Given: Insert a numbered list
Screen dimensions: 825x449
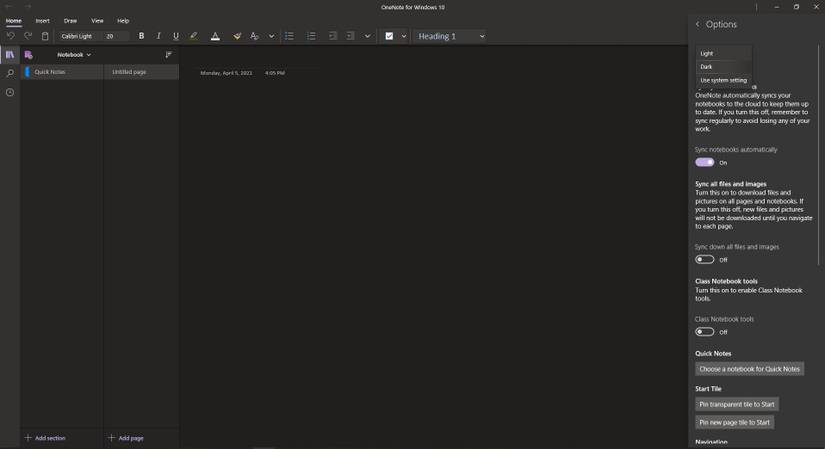Looking at the screenshot, I should pyautogui.click(x=311, y=36).
